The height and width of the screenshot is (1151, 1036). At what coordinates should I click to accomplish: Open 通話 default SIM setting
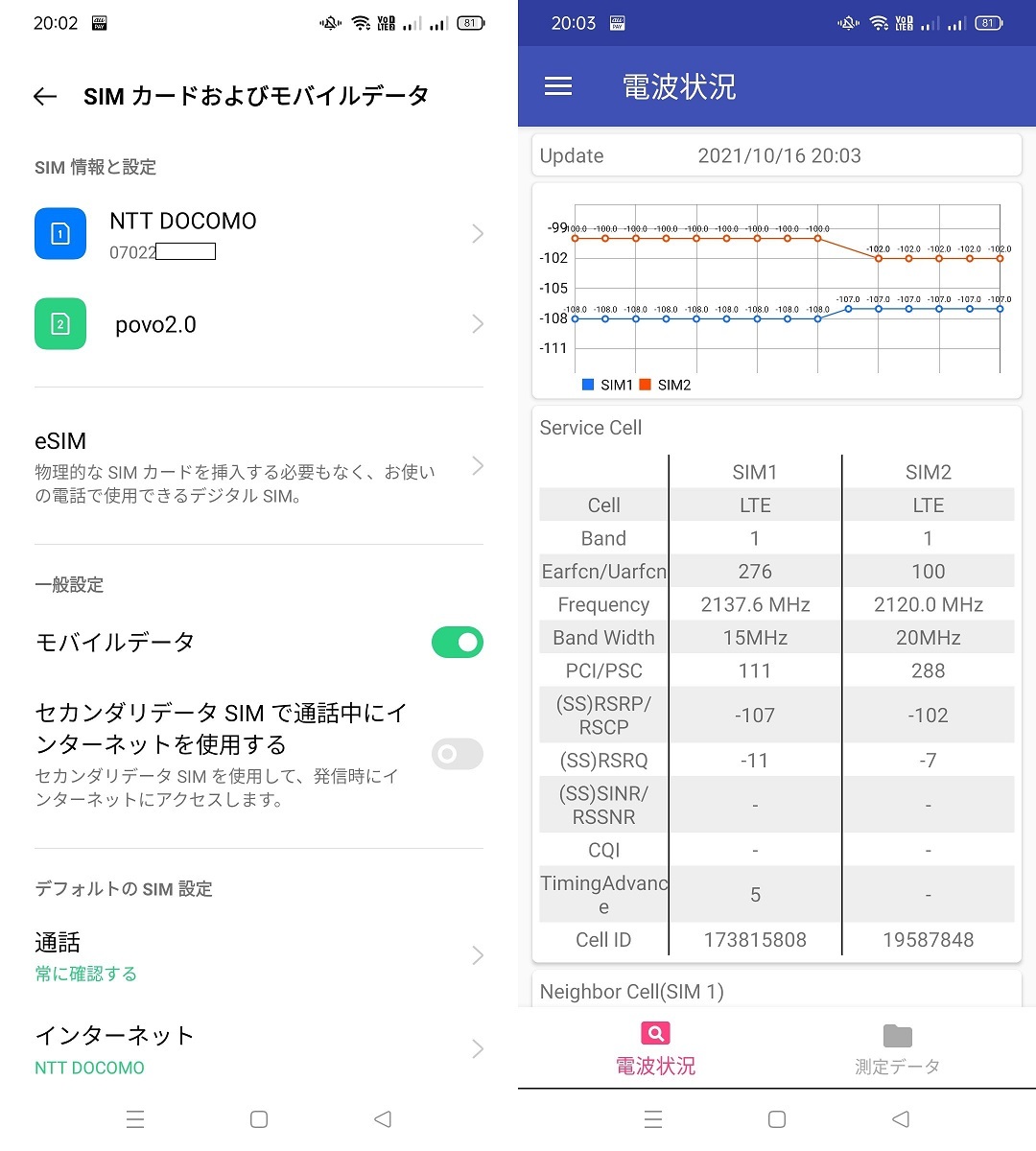pyautogui.click(x=259, y=956)
